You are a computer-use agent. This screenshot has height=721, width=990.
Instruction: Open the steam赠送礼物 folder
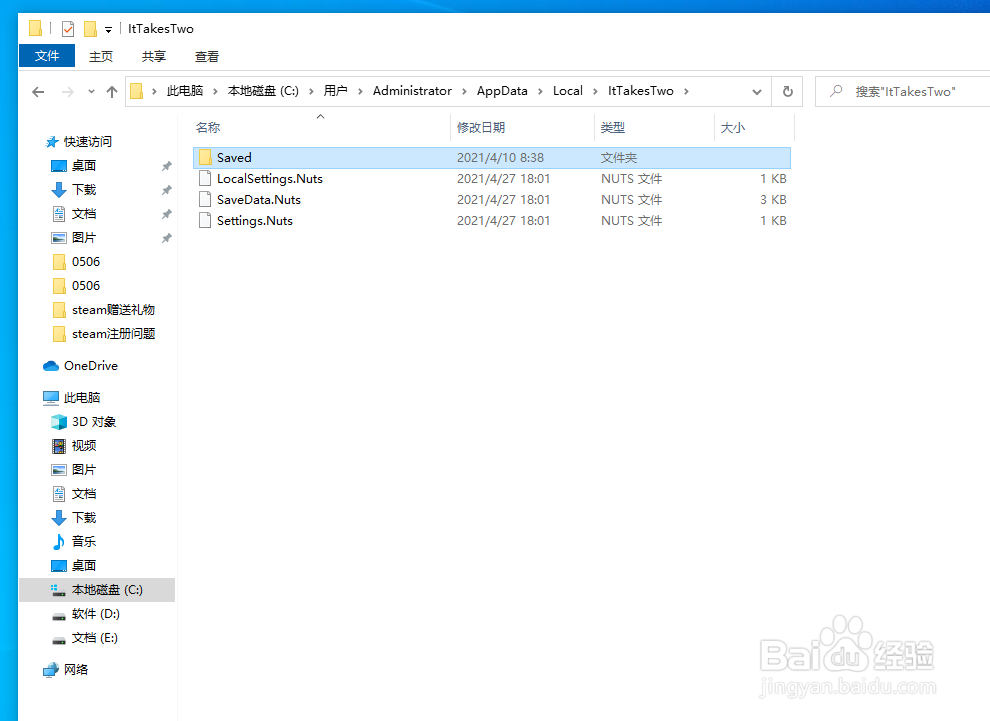(x=113, y=310)
